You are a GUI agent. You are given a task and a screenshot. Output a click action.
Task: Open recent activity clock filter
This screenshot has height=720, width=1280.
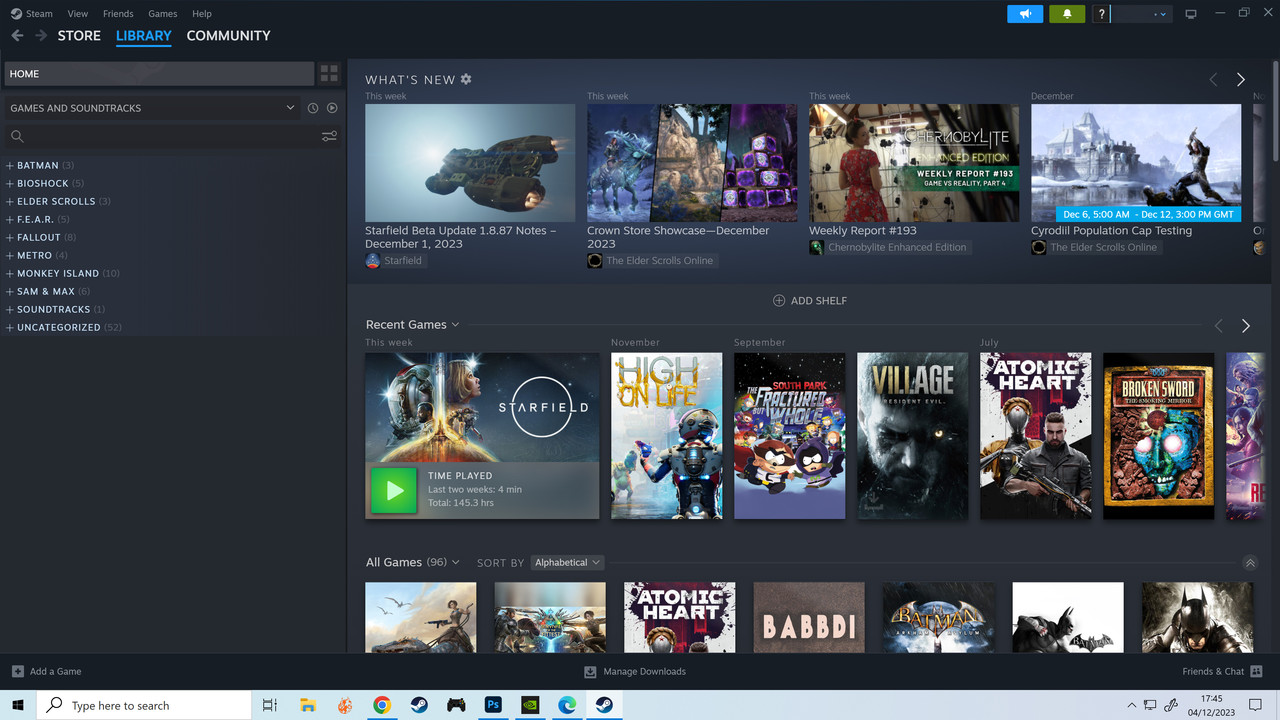(313, 108)
